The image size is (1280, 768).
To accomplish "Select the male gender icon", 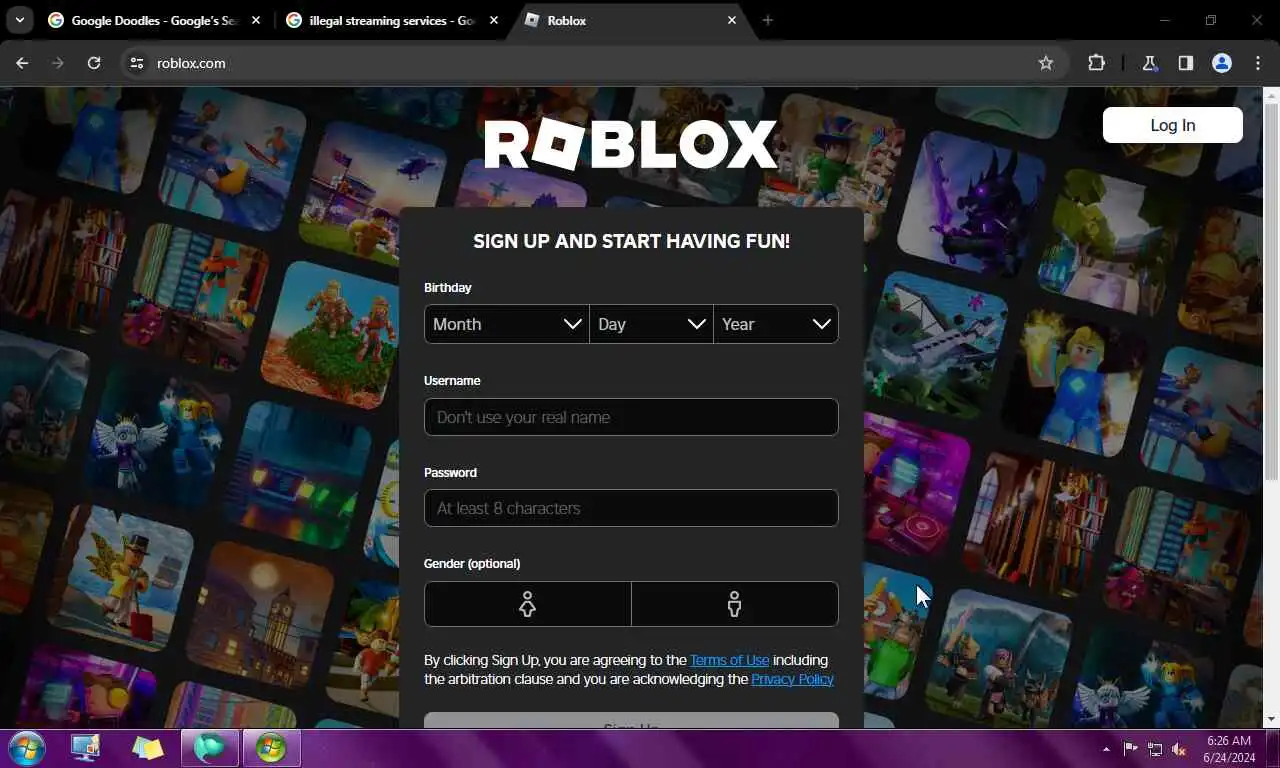I will point(735,604).
